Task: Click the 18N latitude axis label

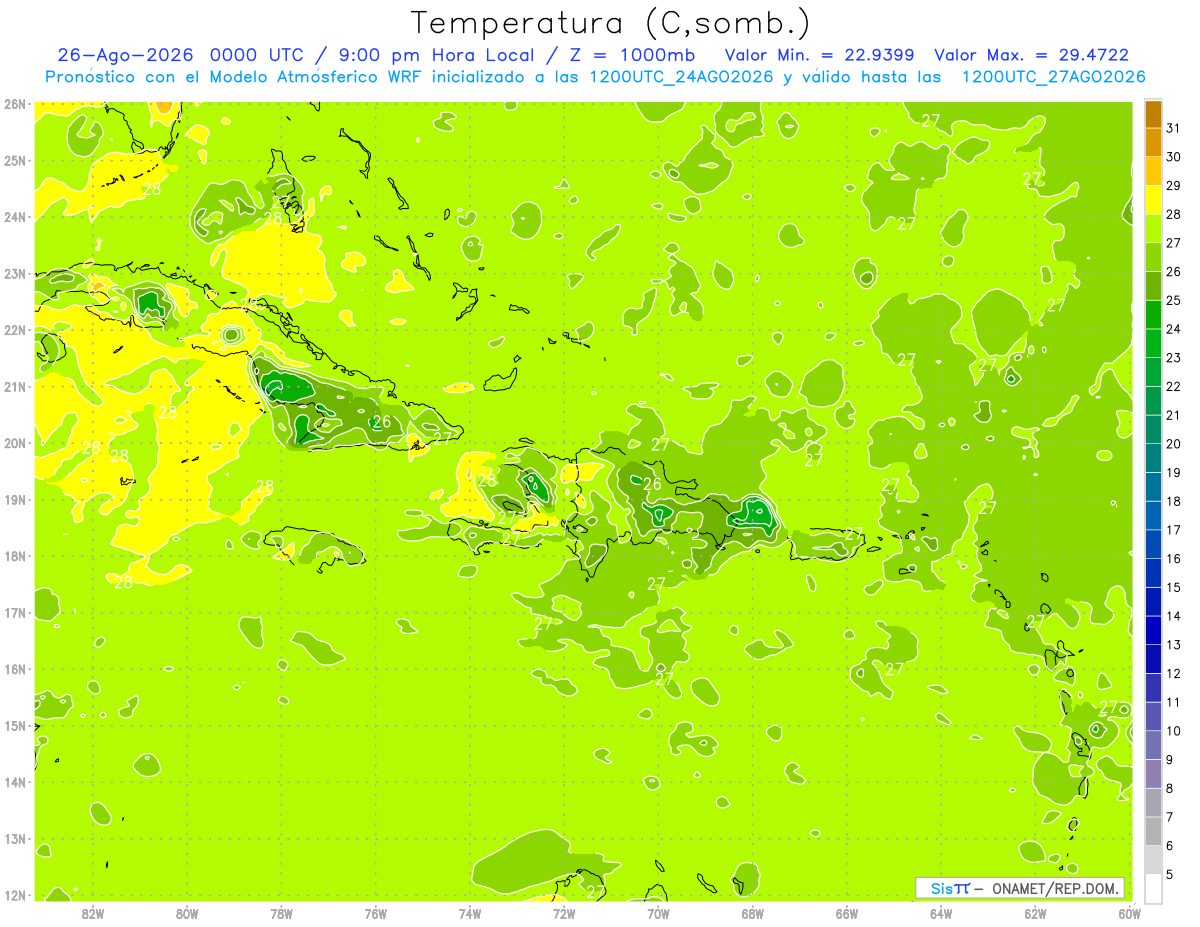Action: [x=14, y=556]
